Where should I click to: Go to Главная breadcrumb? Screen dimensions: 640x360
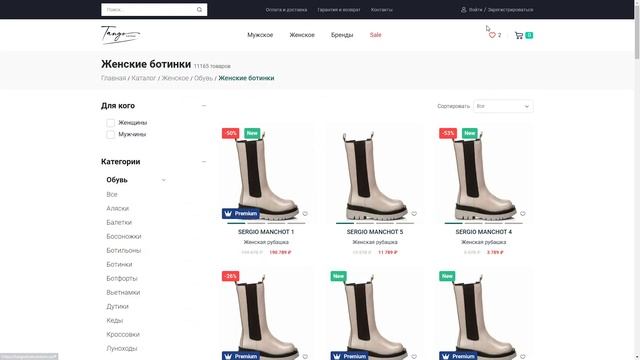tap(113, 78)
